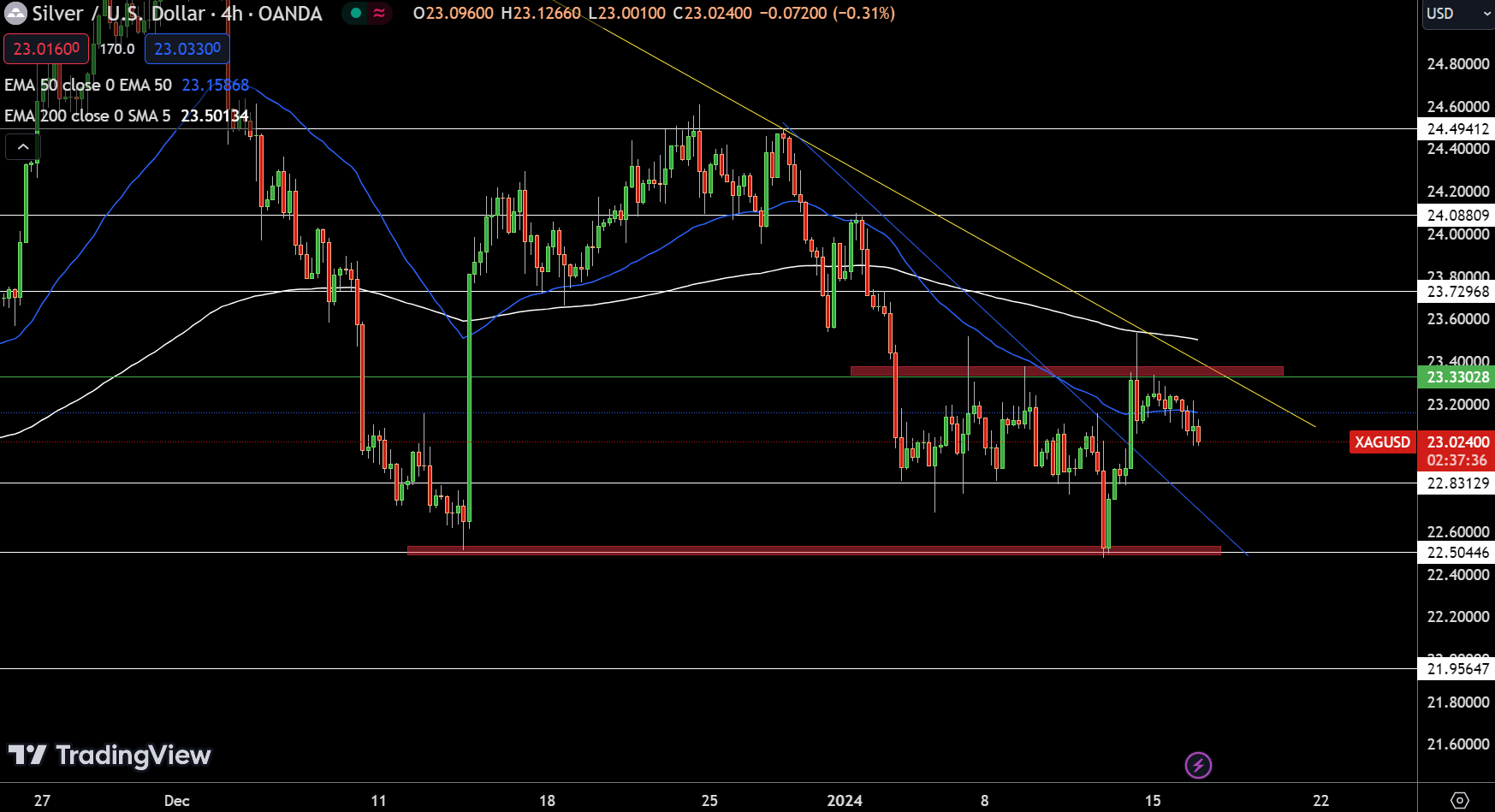The image size is (1495, 812).
Task: Click the green 23.33028 price level label
Action: point(1457,377)
